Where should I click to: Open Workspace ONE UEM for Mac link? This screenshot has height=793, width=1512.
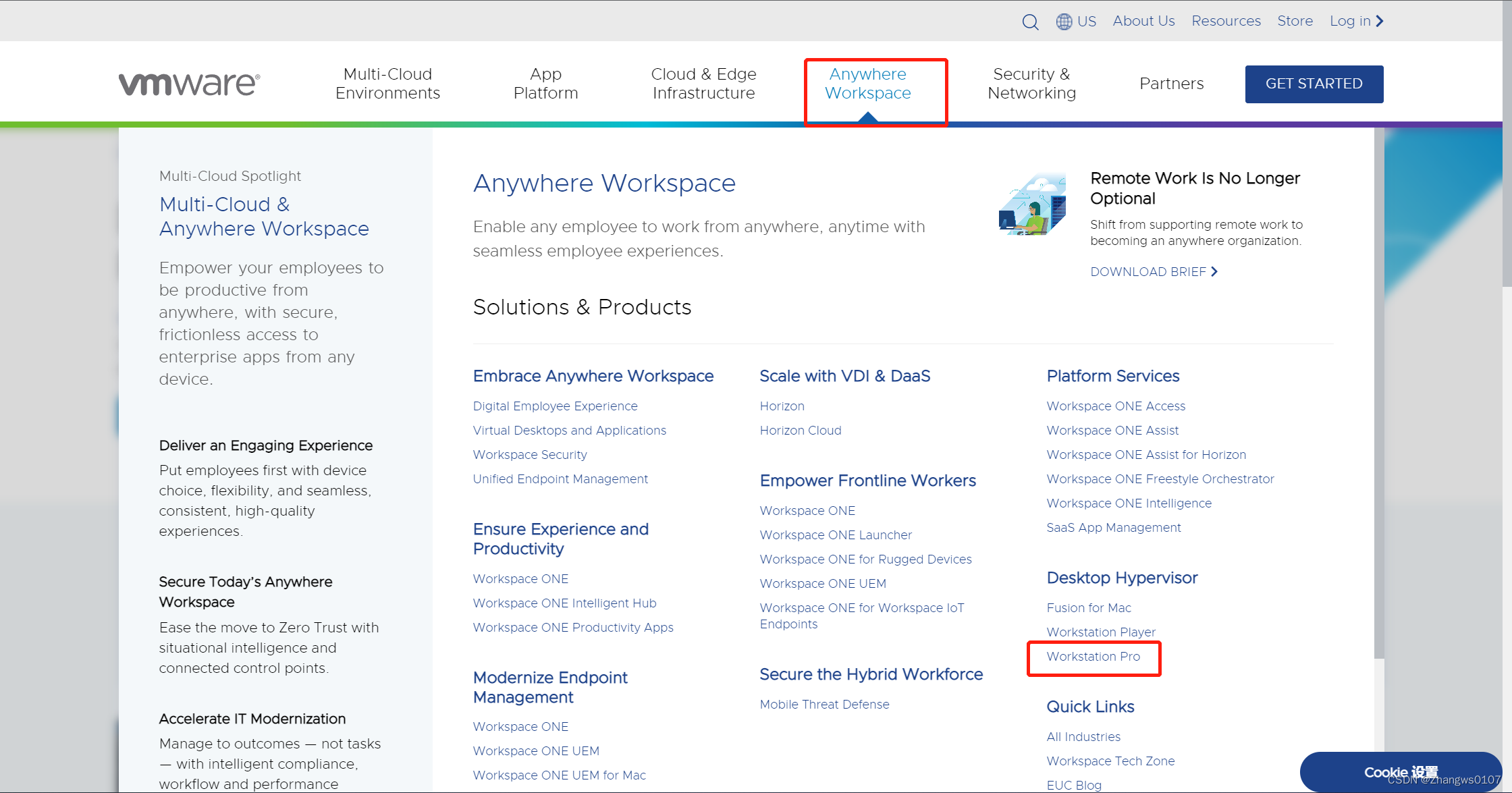click(x=559, y=775)
